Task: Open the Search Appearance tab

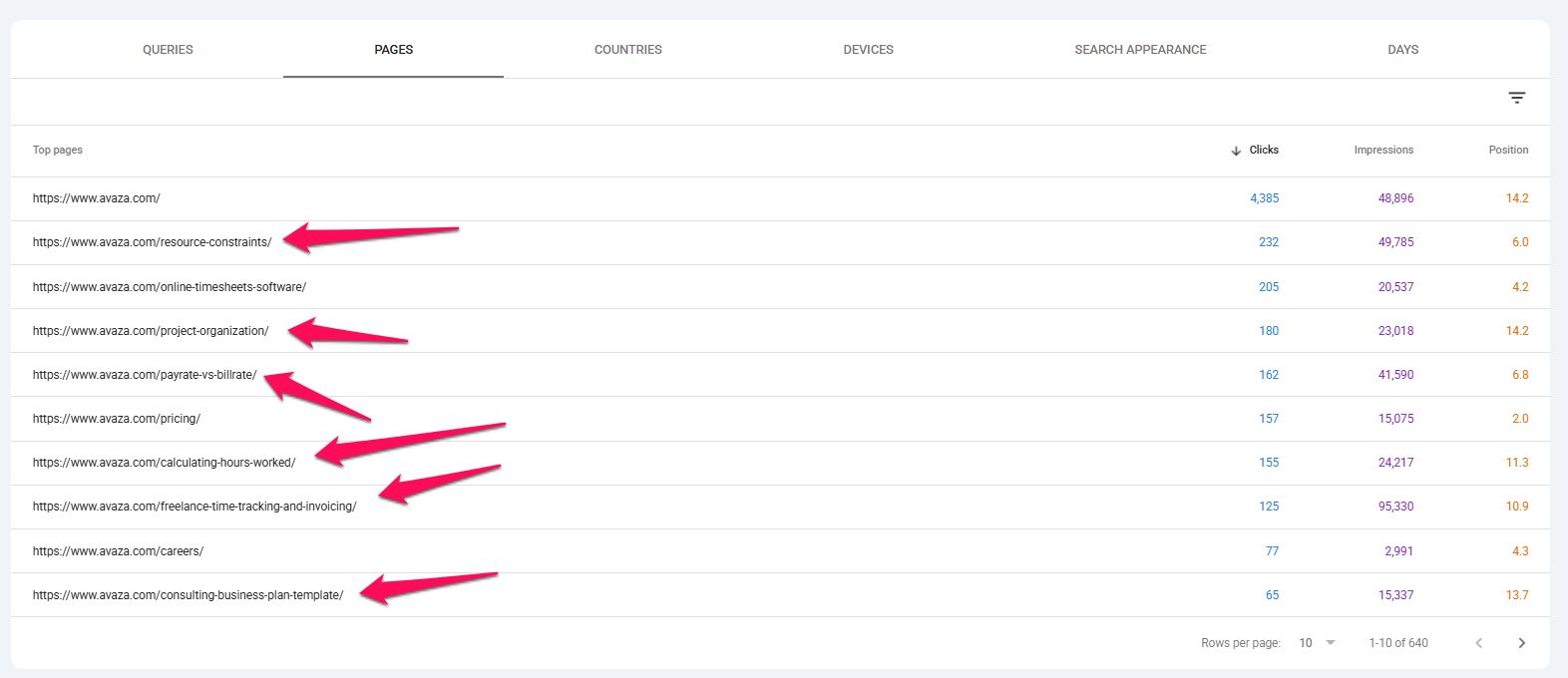Action: click(1140, 49)
